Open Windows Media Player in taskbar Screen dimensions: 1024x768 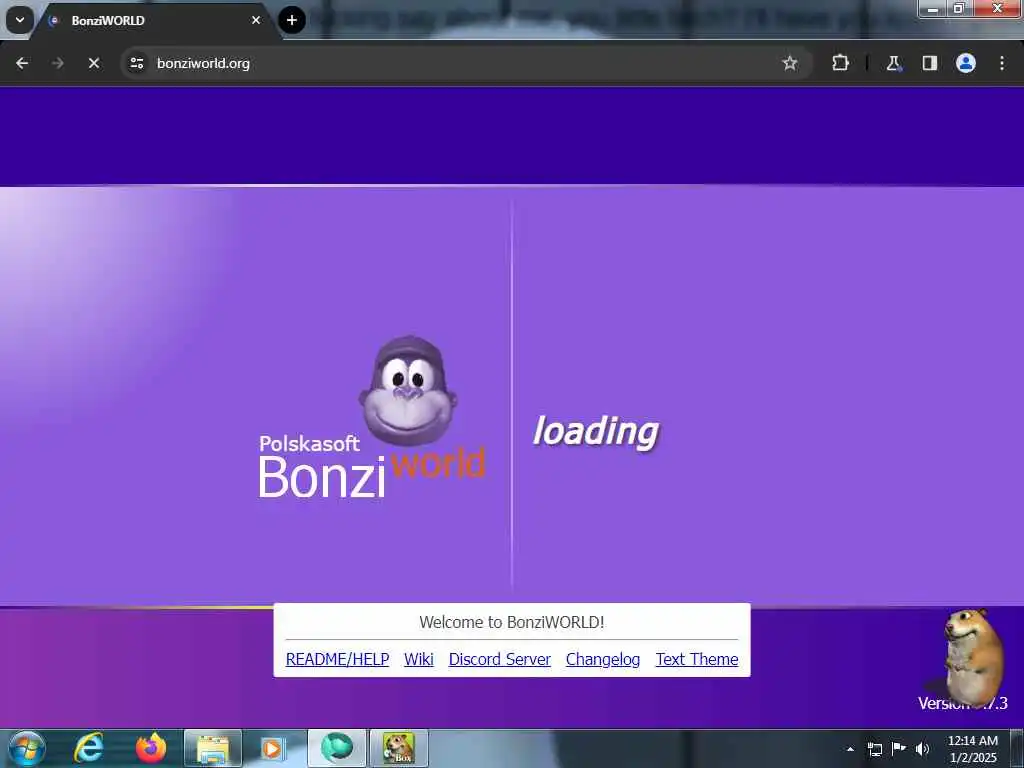[273, 748]
